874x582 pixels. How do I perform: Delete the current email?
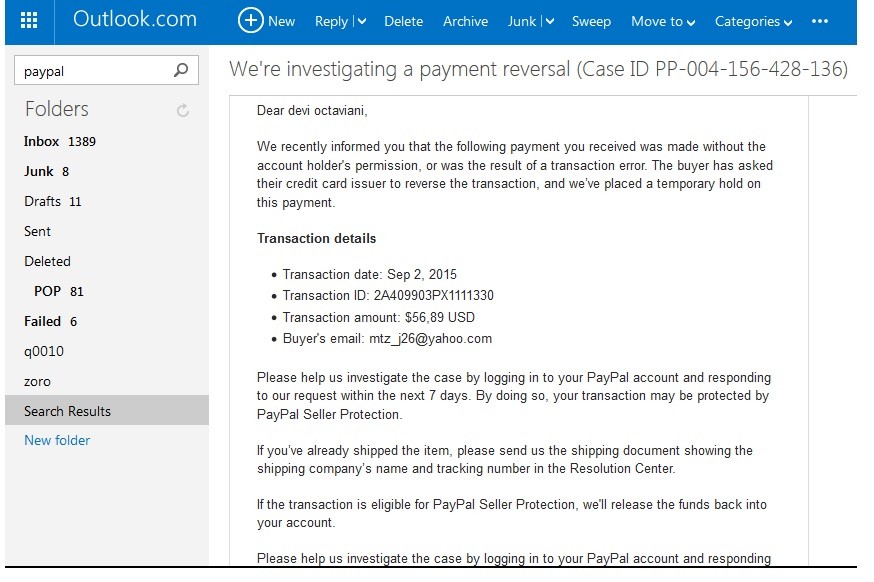pos(403,21)
